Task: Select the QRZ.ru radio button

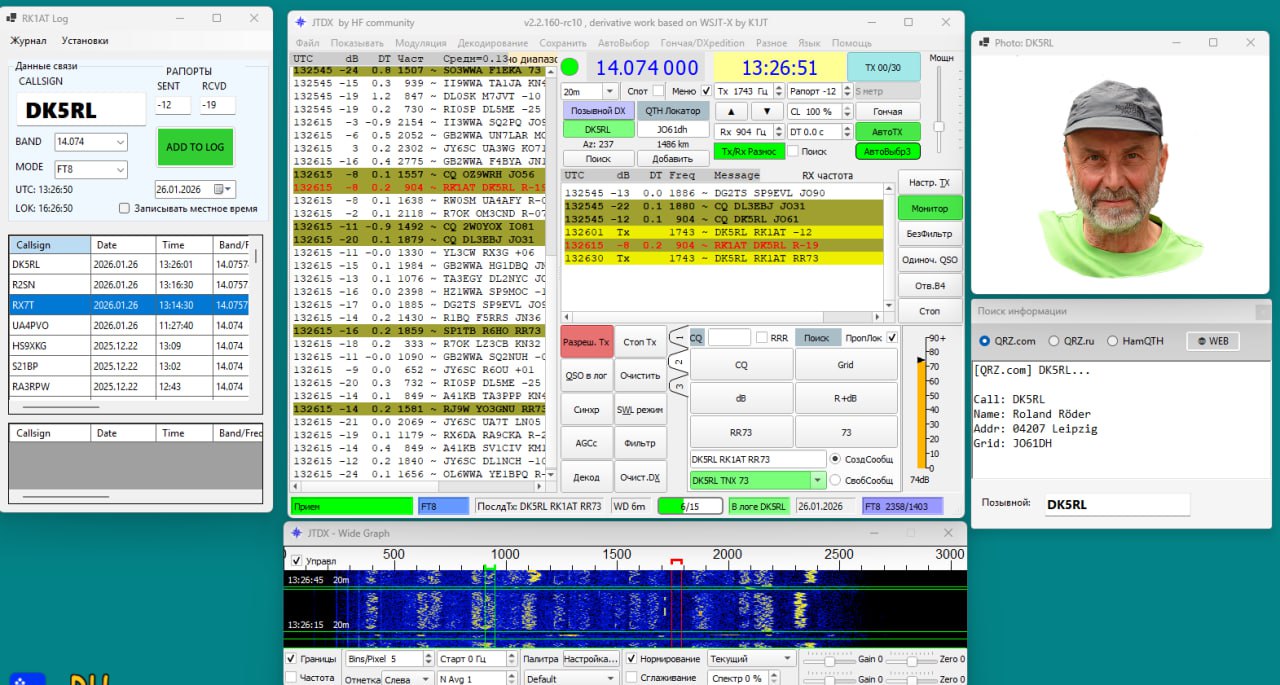Action: click(x=1056, y=341)
